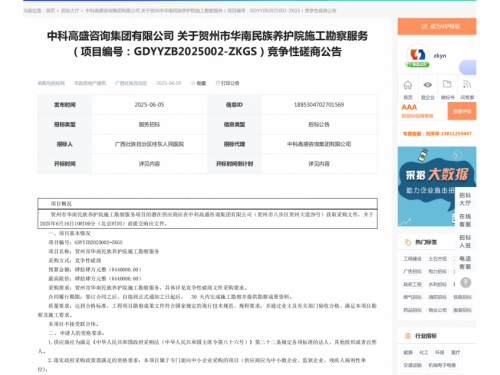Open the 电话客服 floating side button
Screen dimensions: 500x375
[465, 263]
